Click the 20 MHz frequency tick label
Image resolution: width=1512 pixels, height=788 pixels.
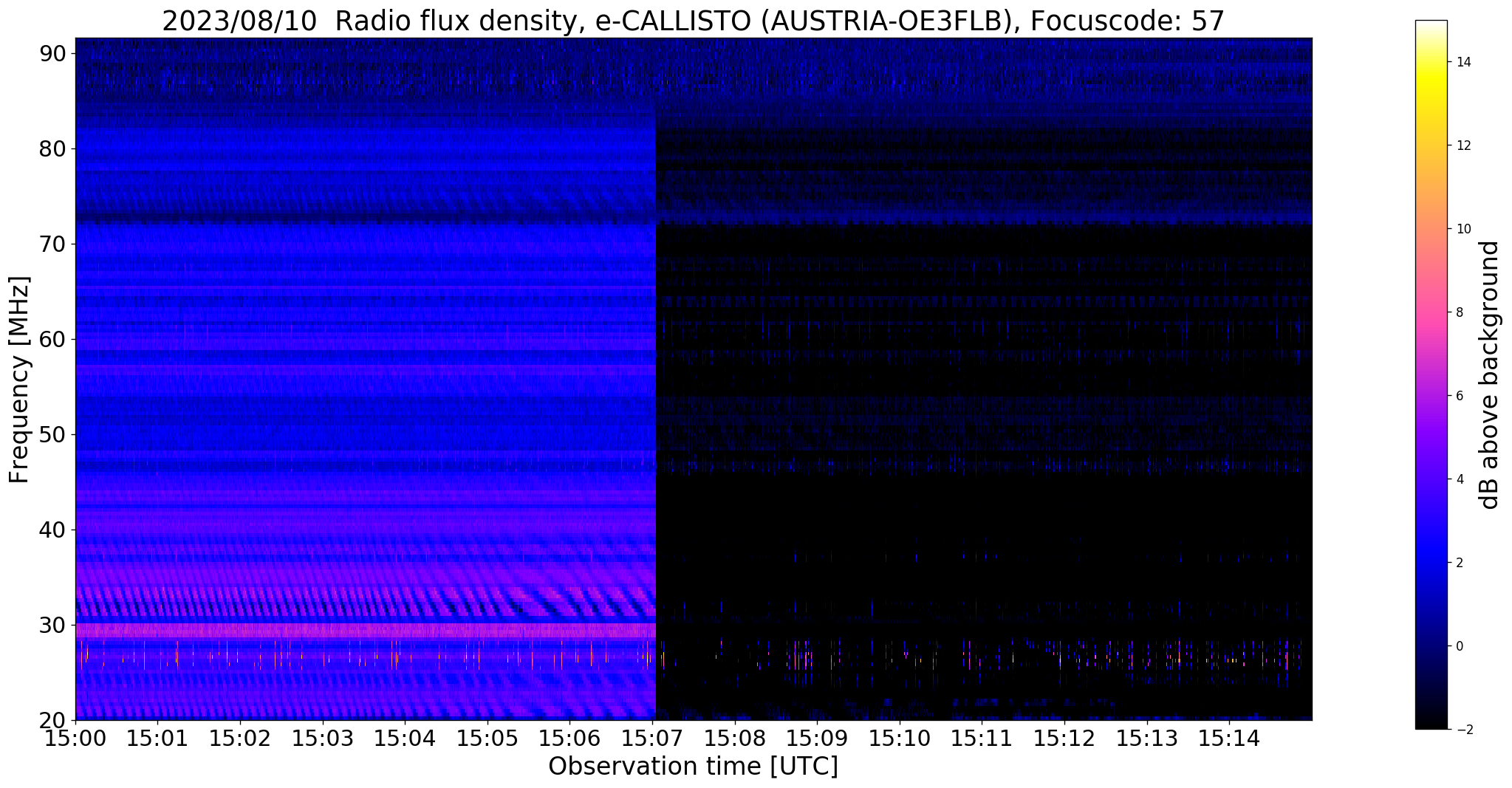coord(53,720)
